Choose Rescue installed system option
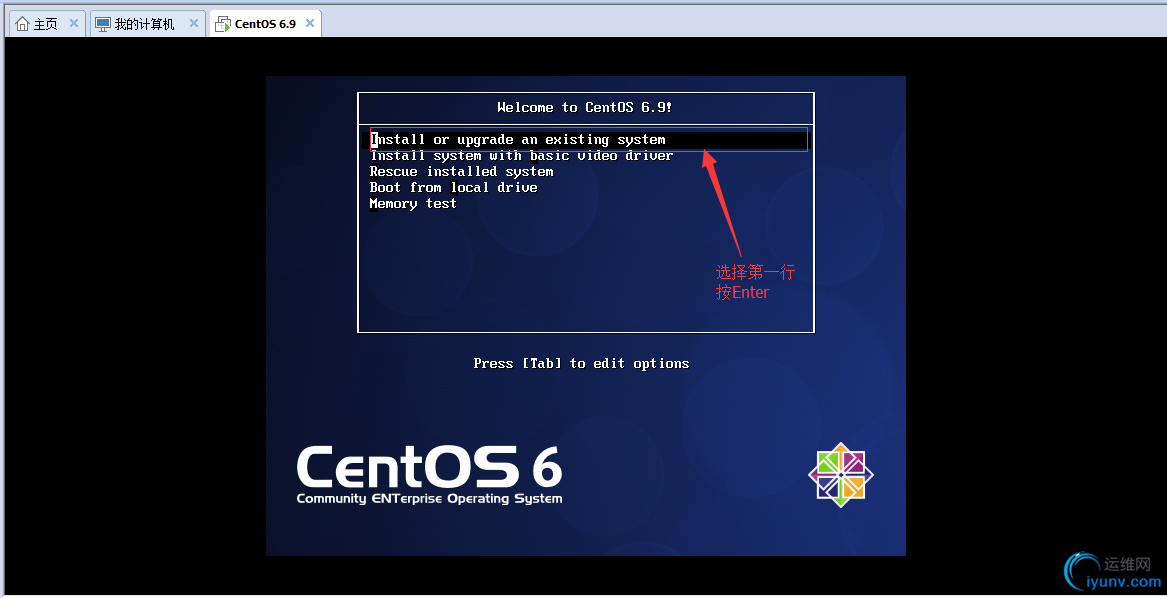1167x598 pixels. pyautogui.click(x=461, y=171)
